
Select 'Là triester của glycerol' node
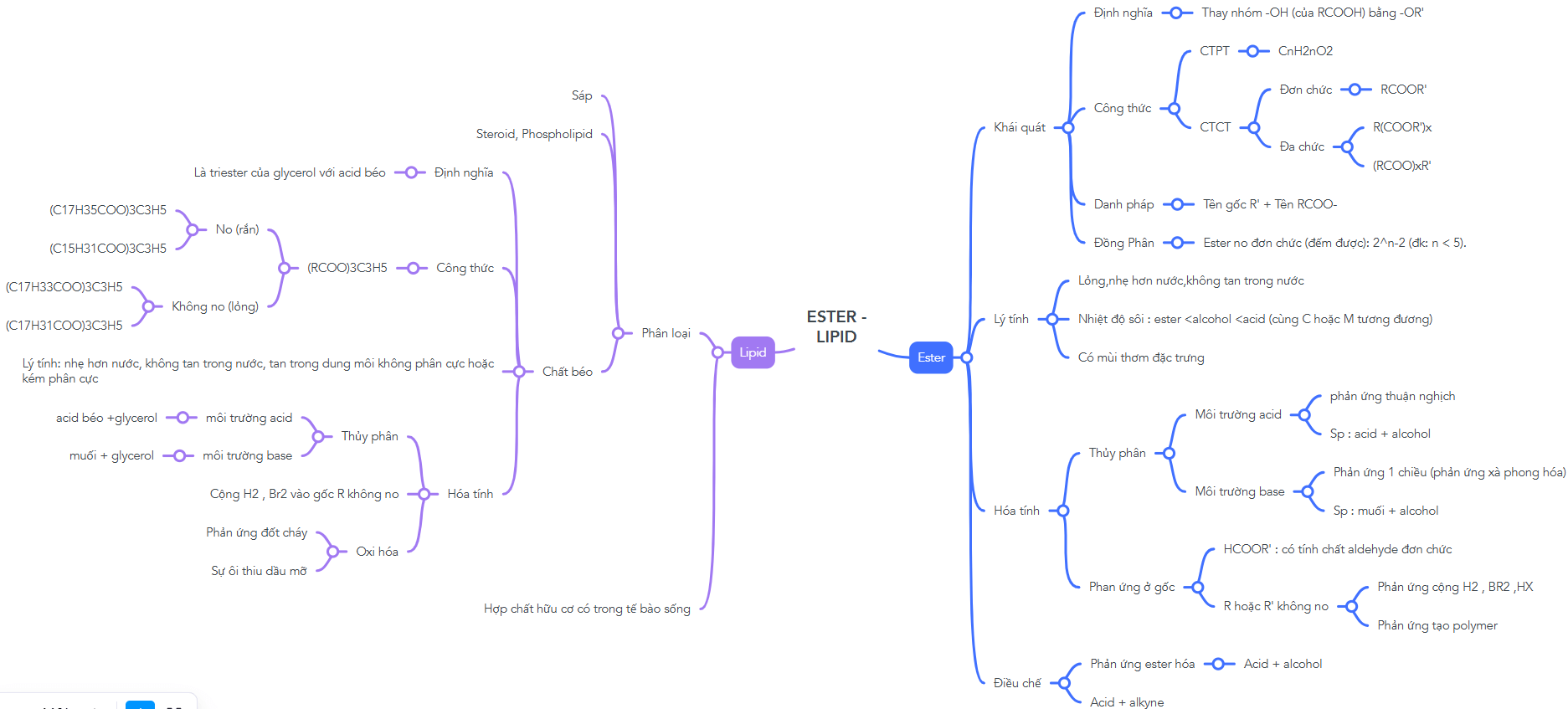tap(290, 172)
